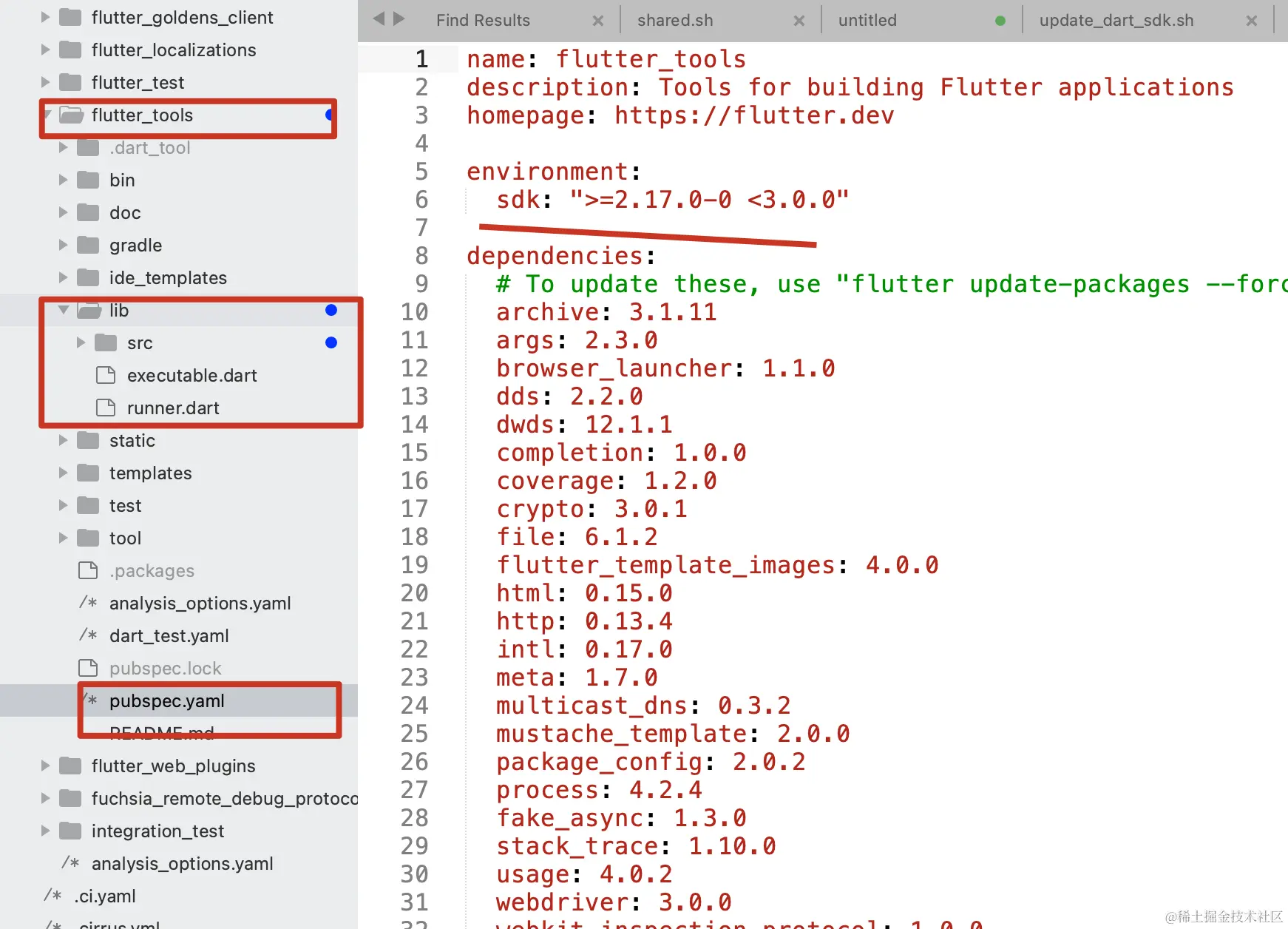The image size is (1288, 929).
Task: Place cursor on 'archive: 3.1.11' line
Action: tap(606, 312)
